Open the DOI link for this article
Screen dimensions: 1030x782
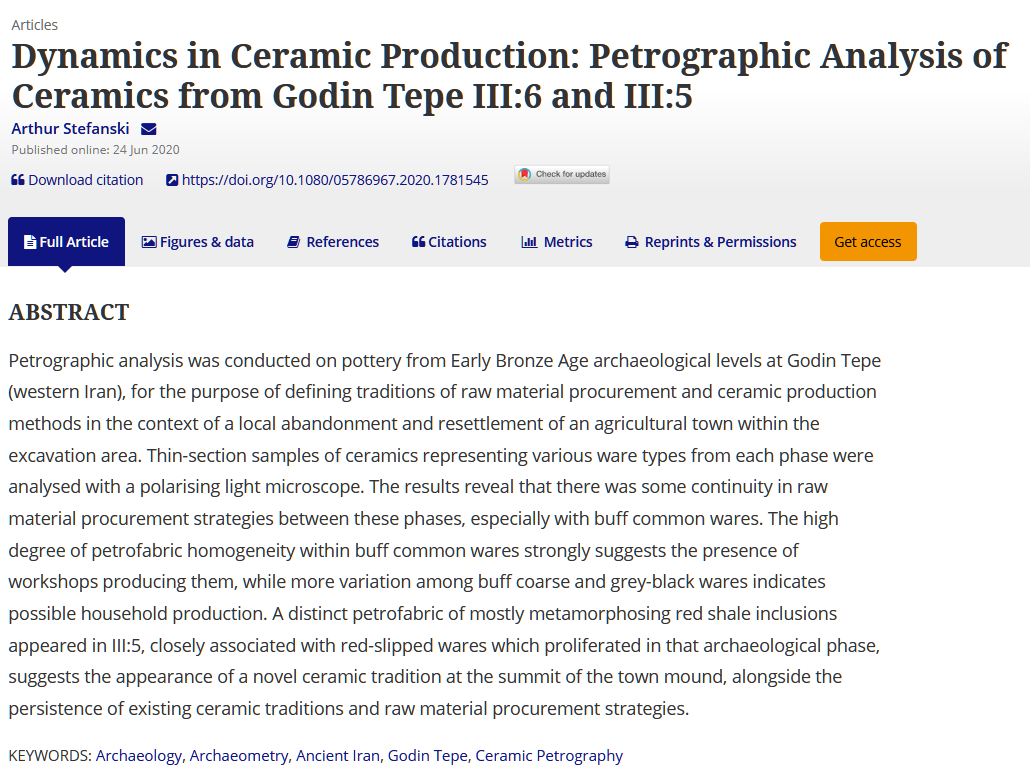click(335, 181)
